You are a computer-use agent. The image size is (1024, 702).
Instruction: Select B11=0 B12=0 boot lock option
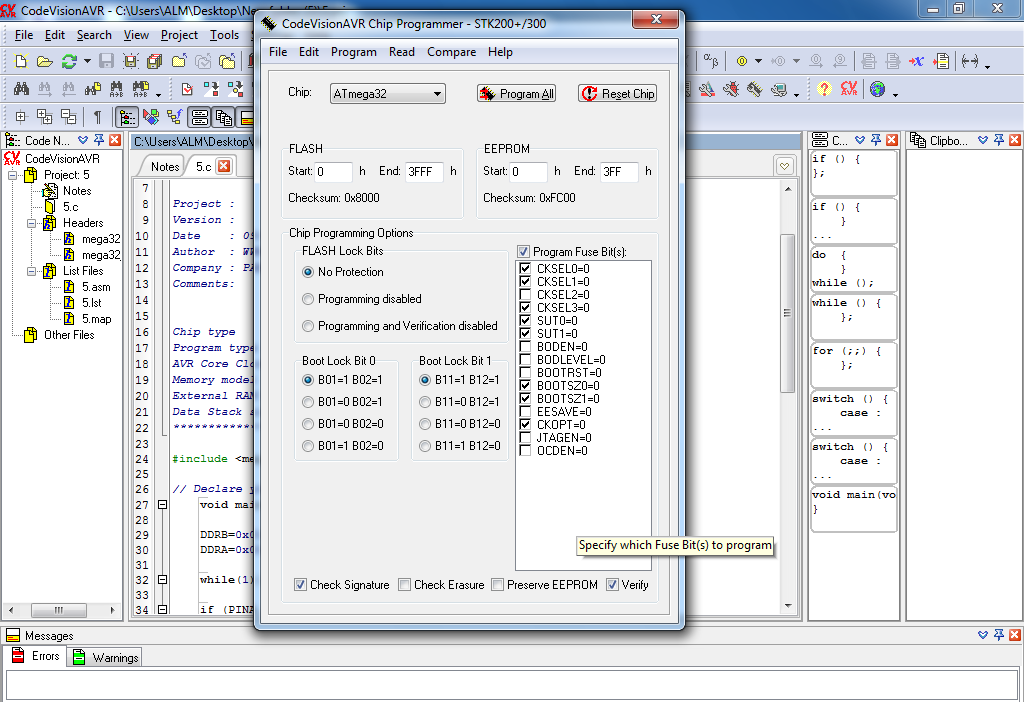coord(424,424)
